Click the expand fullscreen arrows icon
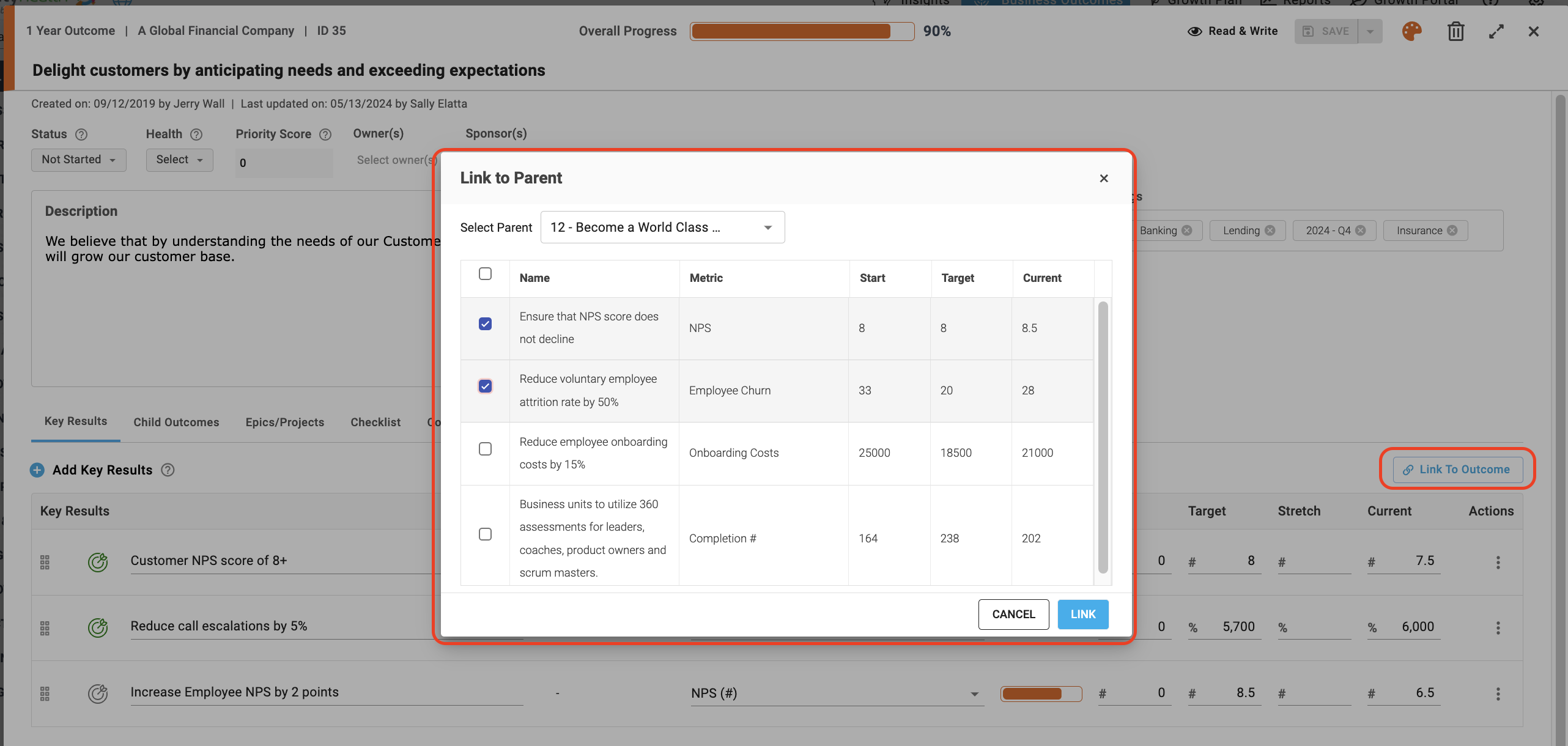The width and height of the screenshot is (1568, 746). pyautogui.click(x=1496, y=31)
